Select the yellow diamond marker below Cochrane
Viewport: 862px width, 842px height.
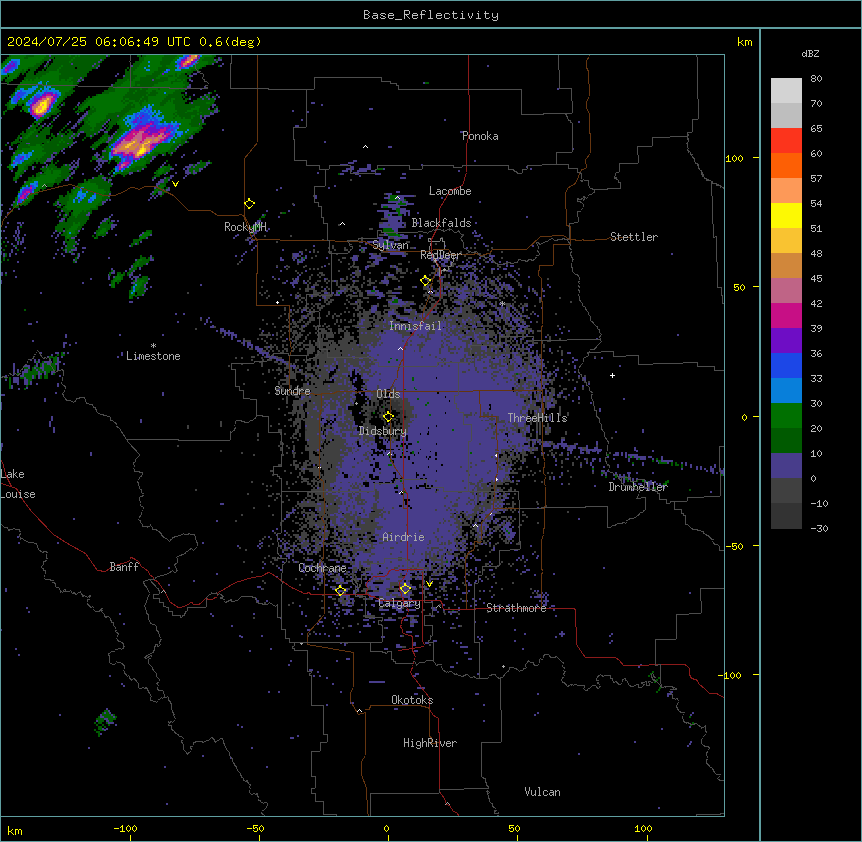tap(340, 591)
